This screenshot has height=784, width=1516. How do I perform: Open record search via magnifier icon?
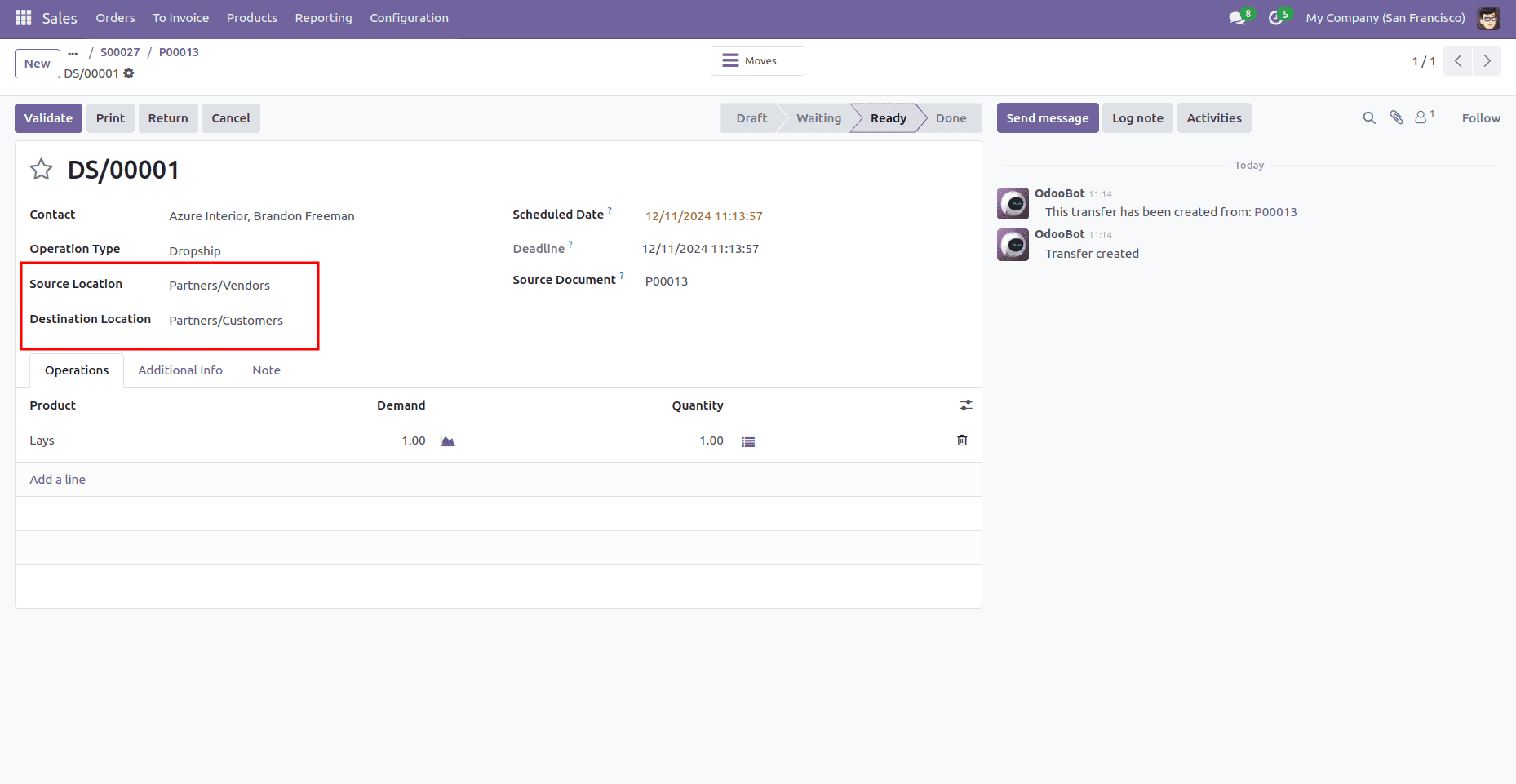(1368, 117)
